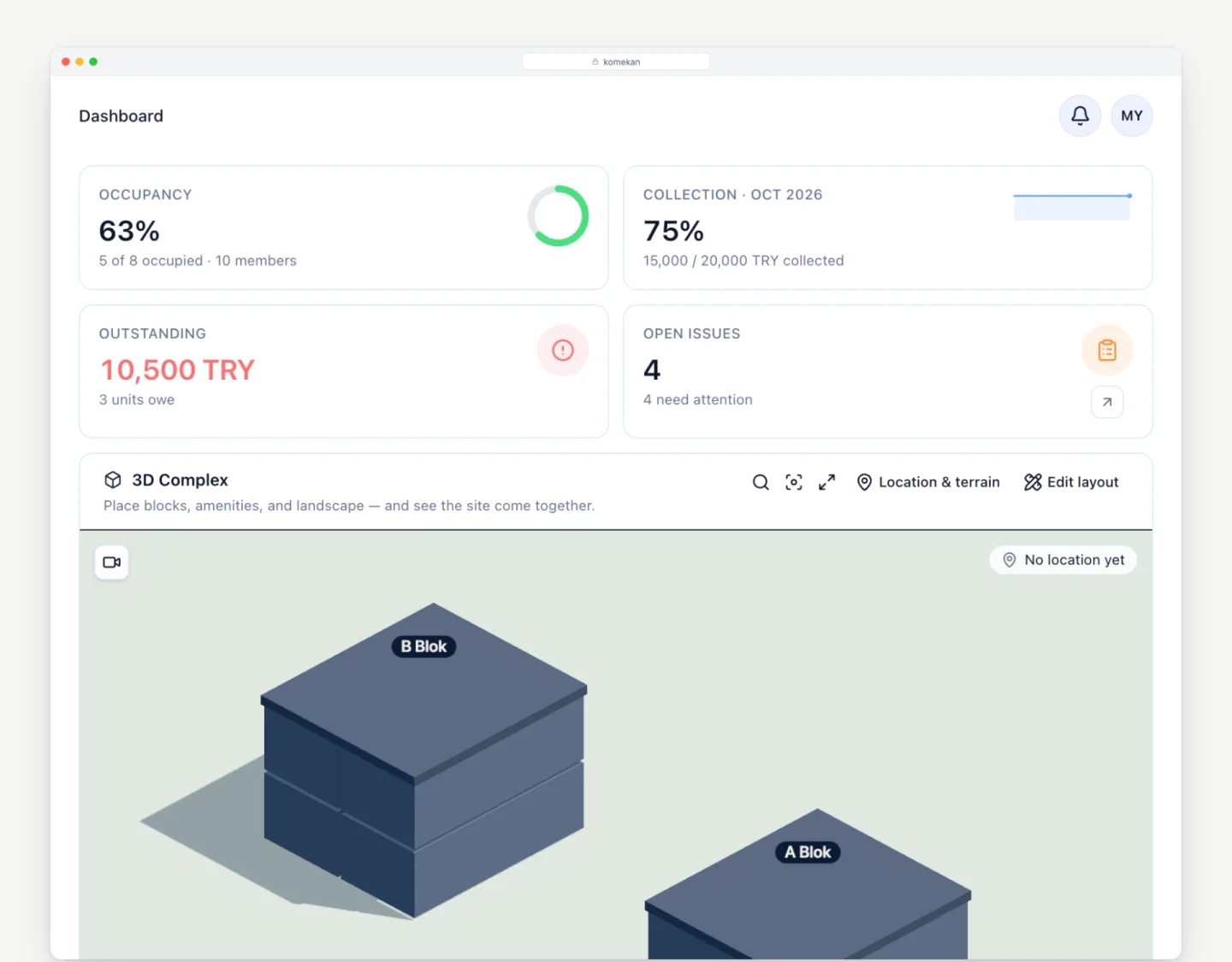The height and width of the screenshot is (962, 1232).
Task: Click the 63% occupancy value
Action: [x=129, y=231]
